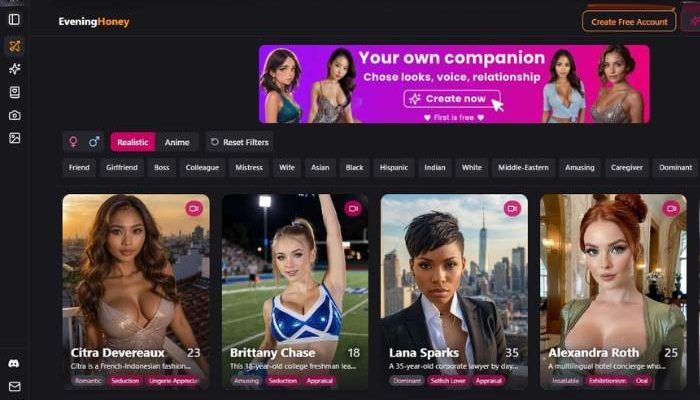Open the book-style sidebar icon
Image resolution: width=700 pixels, height=400 pixels.
click(14, 92)
